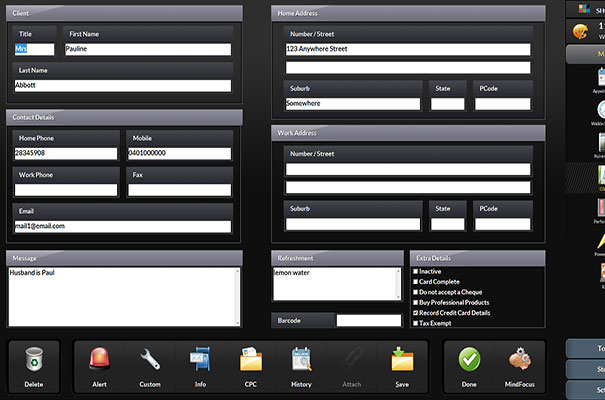View client History calendar icon
The image size is (605, 400).
pyautogui.click(x=301, y=360)
